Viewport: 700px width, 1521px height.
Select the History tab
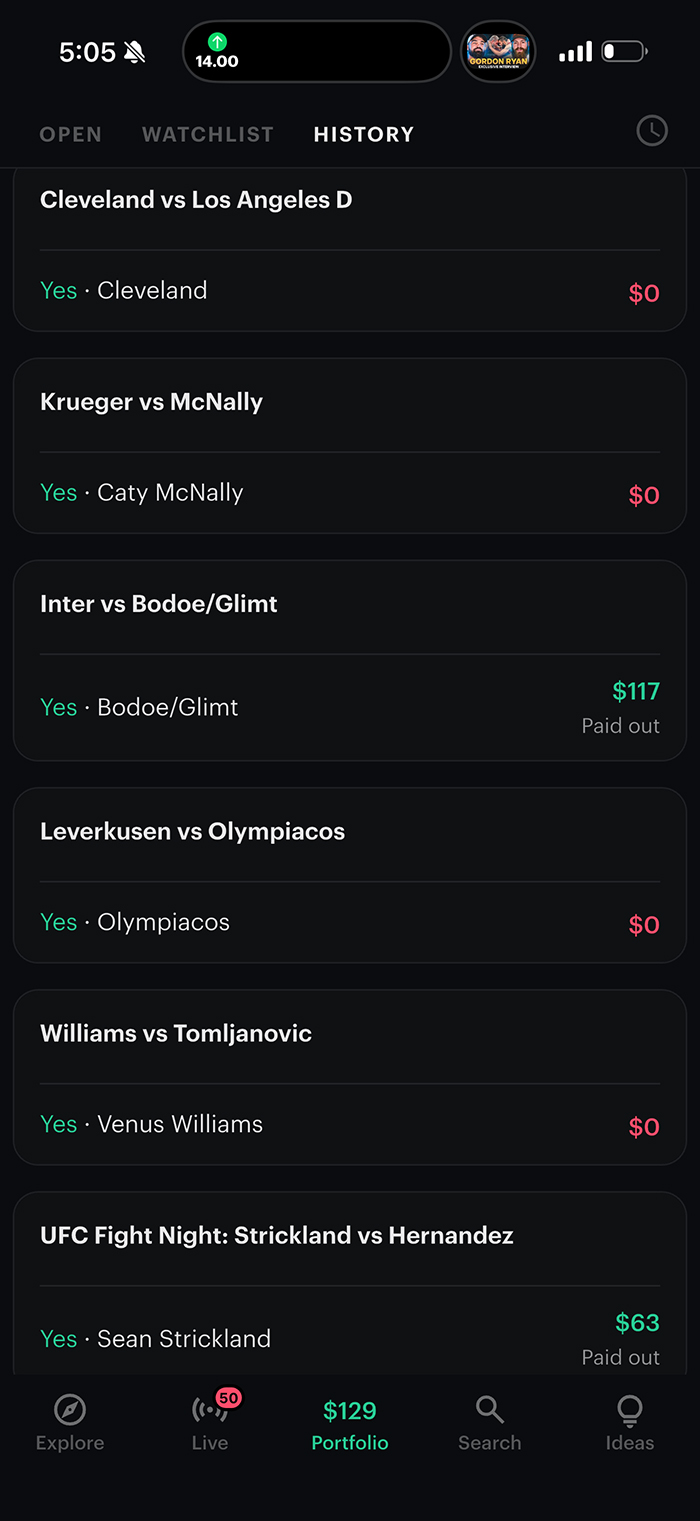[x=363, y=134]
